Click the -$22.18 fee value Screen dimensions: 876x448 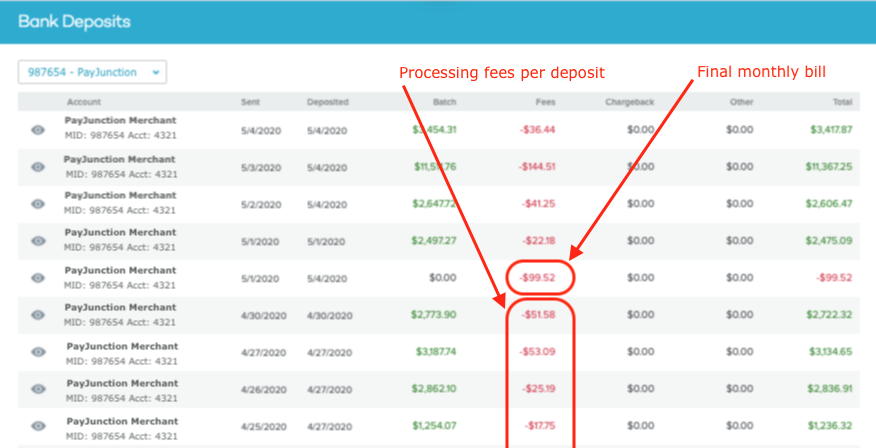pos(539,241)
